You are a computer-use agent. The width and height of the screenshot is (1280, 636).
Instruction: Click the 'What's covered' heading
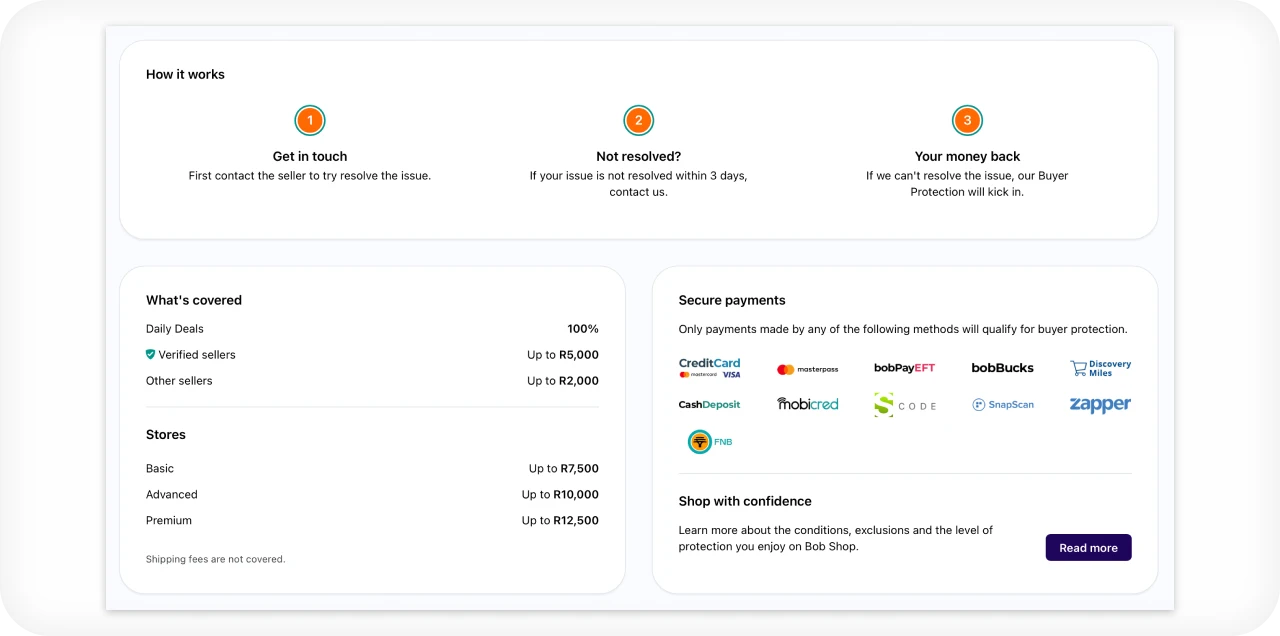coord(194,300)
